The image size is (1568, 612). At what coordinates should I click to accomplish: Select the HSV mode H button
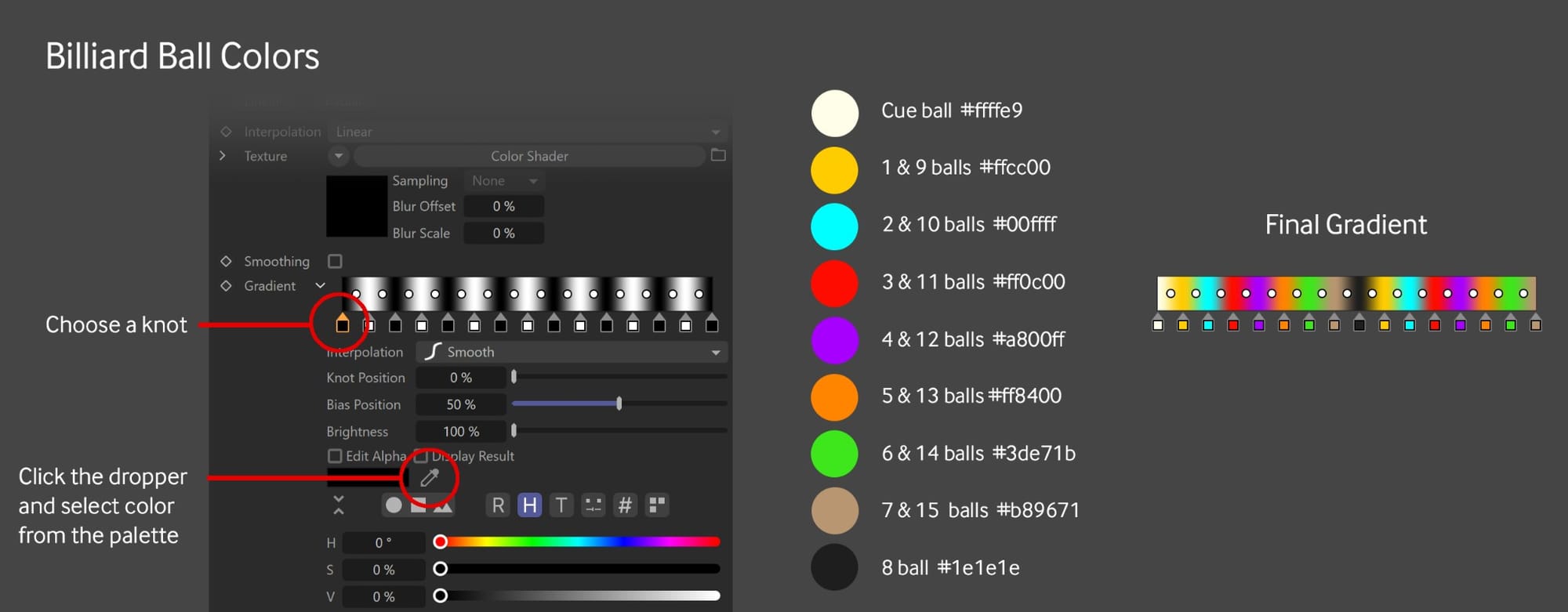pyautogui.click(x=530, y=505)
